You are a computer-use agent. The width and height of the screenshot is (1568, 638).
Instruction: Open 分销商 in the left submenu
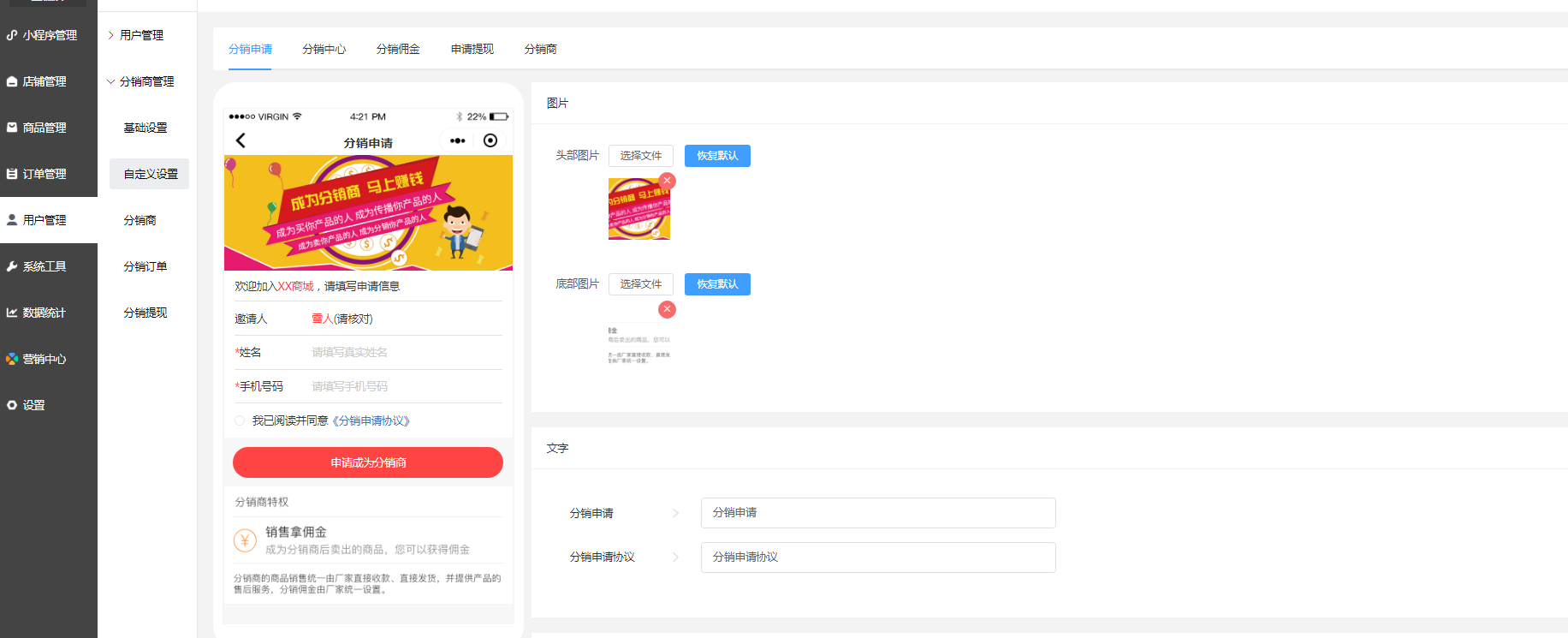point(140,220)
